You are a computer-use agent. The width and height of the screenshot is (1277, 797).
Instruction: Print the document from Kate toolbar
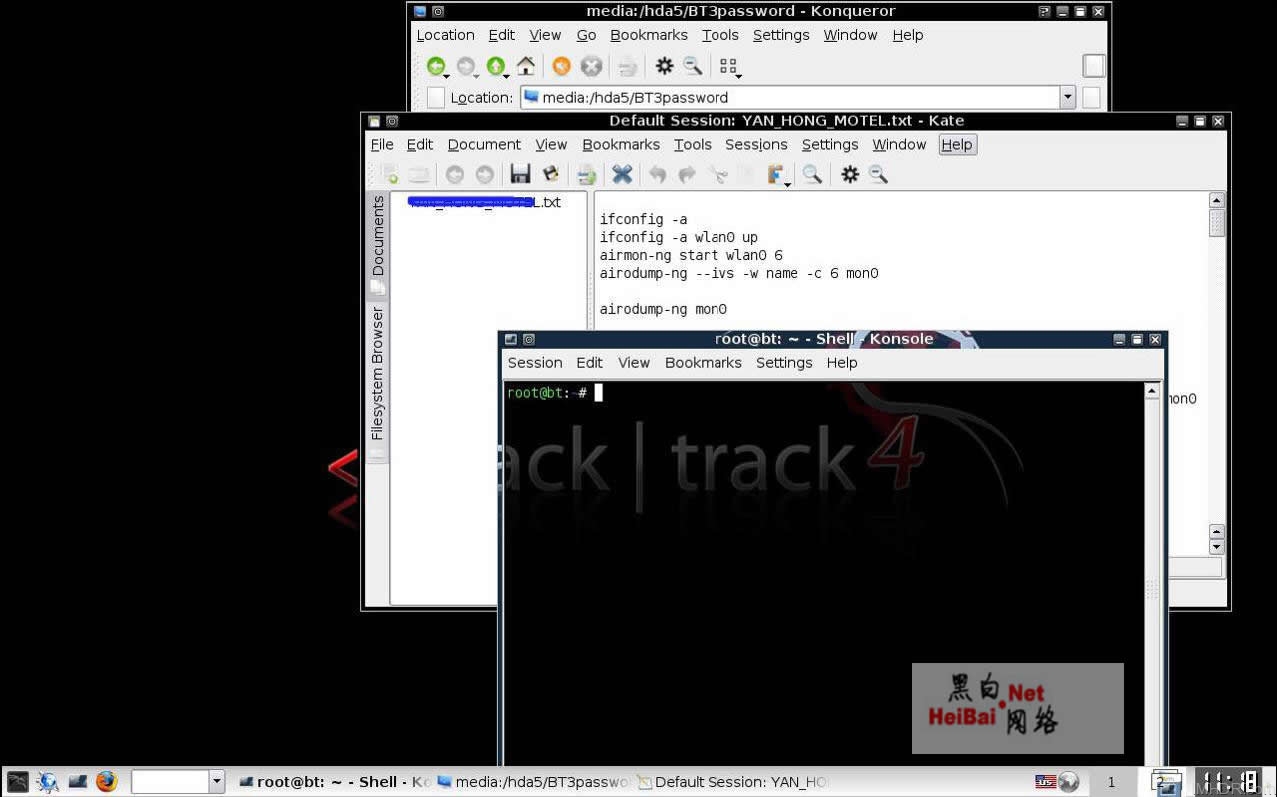(586, 174)
